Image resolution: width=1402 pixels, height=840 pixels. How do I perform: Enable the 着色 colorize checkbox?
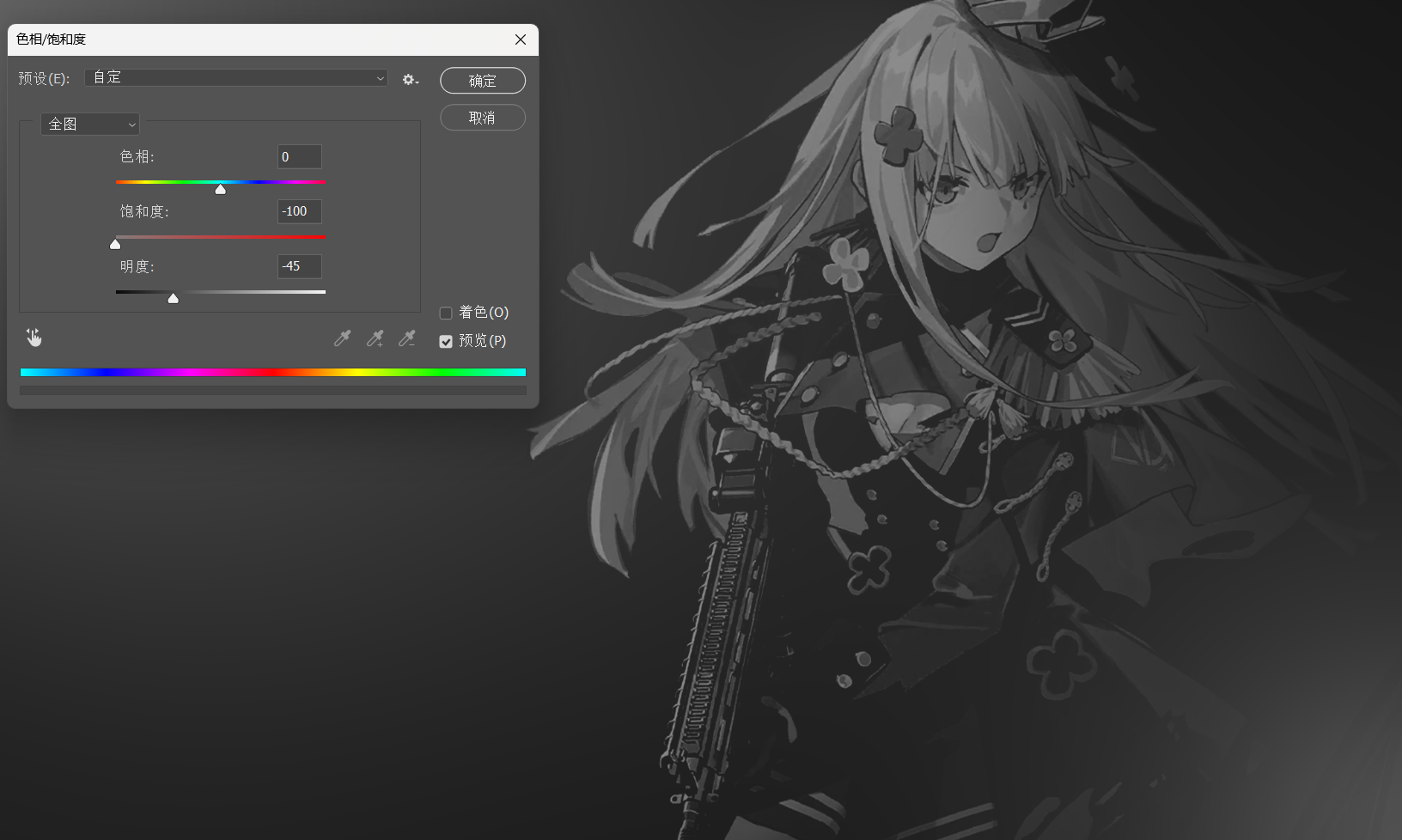[x=446, y=313]
